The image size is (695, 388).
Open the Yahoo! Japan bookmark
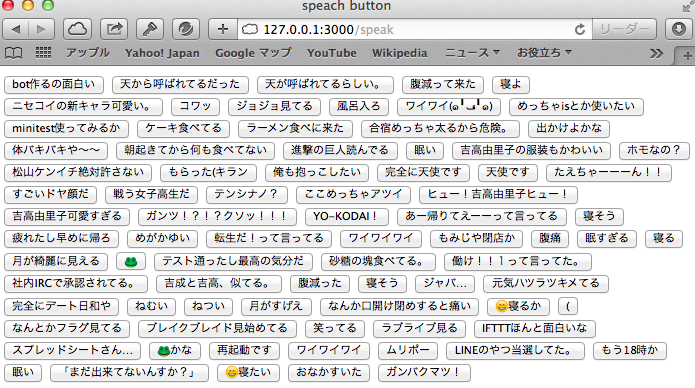[162, 53]
